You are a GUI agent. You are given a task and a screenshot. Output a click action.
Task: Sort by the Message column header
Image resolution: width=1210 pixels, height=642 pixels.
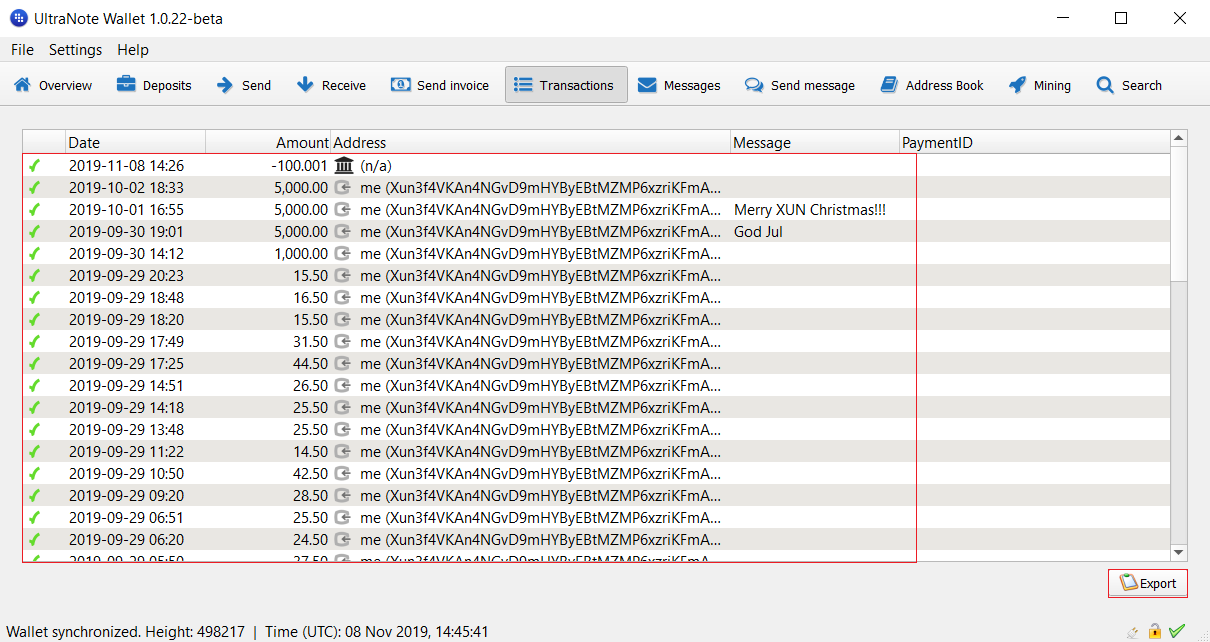tap(815, 143)
